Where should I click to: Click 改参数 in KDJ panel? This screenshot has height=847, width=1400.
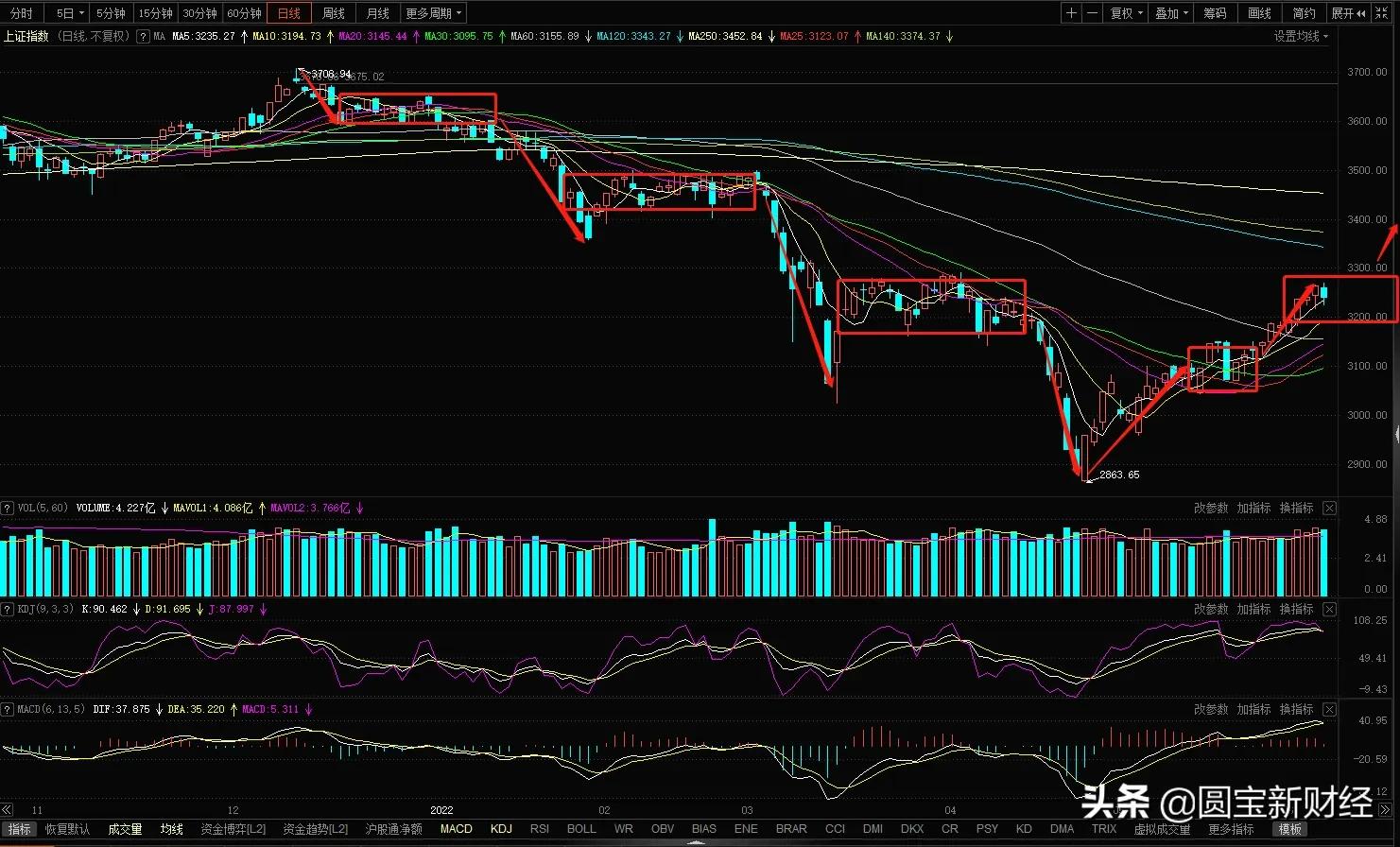[1211, 609]
